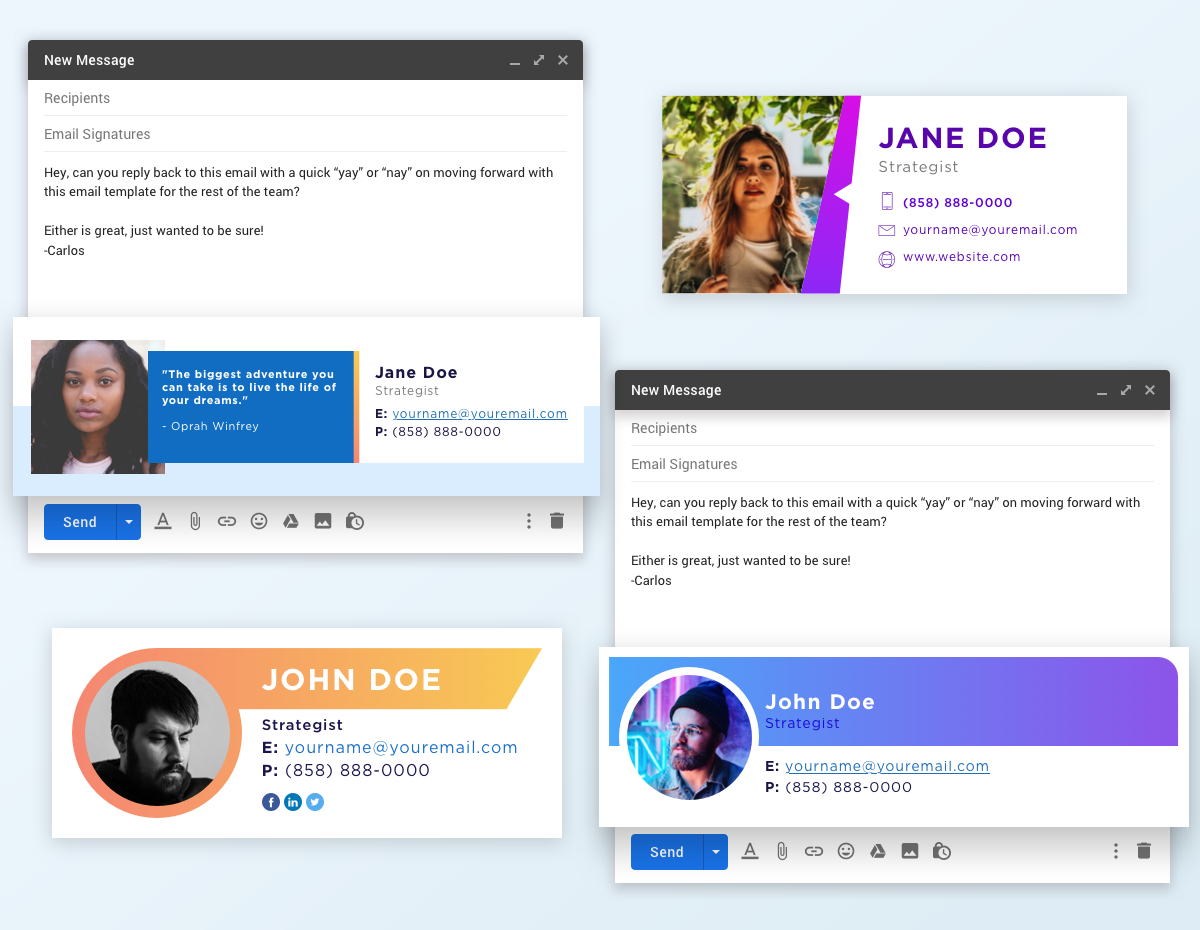Insert emoji in upper-left message window
Viewport: 1200px width, 930px height.
[259, 521]
